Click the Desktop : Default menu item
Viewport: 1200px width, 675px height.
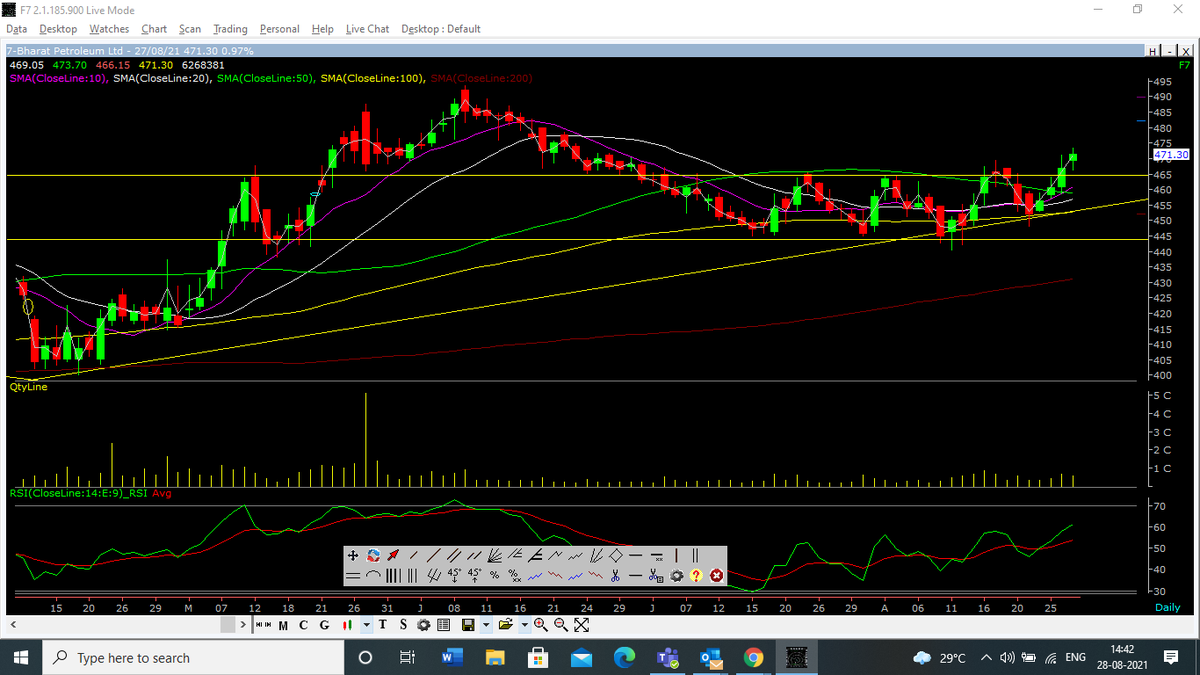441,29
